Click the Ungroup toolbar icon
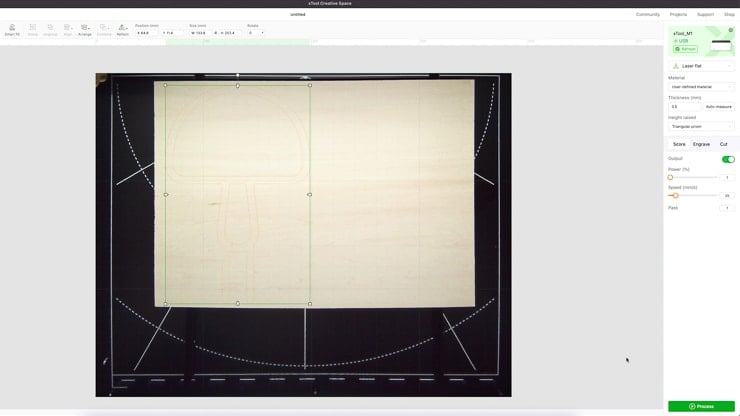 pyautogui.click(x=50, y=29)
